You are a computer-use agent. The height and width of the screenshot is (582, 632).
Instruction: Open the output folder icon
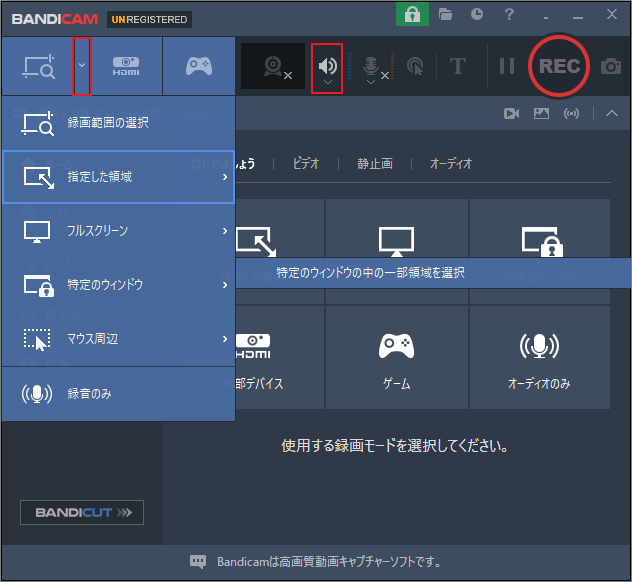tap(445, 15)
